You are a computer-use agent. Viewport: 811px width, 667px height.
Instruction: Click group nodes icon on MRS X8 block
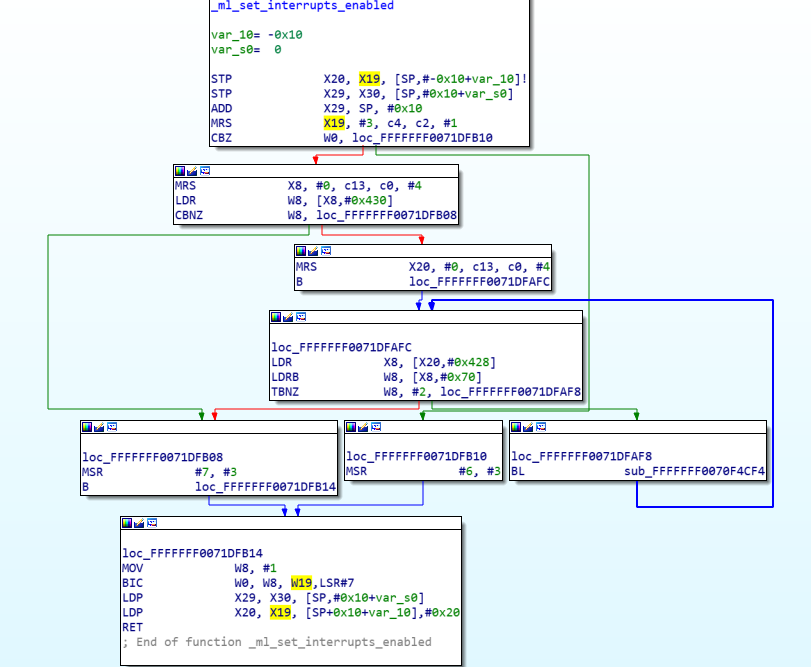coord(205,171)
